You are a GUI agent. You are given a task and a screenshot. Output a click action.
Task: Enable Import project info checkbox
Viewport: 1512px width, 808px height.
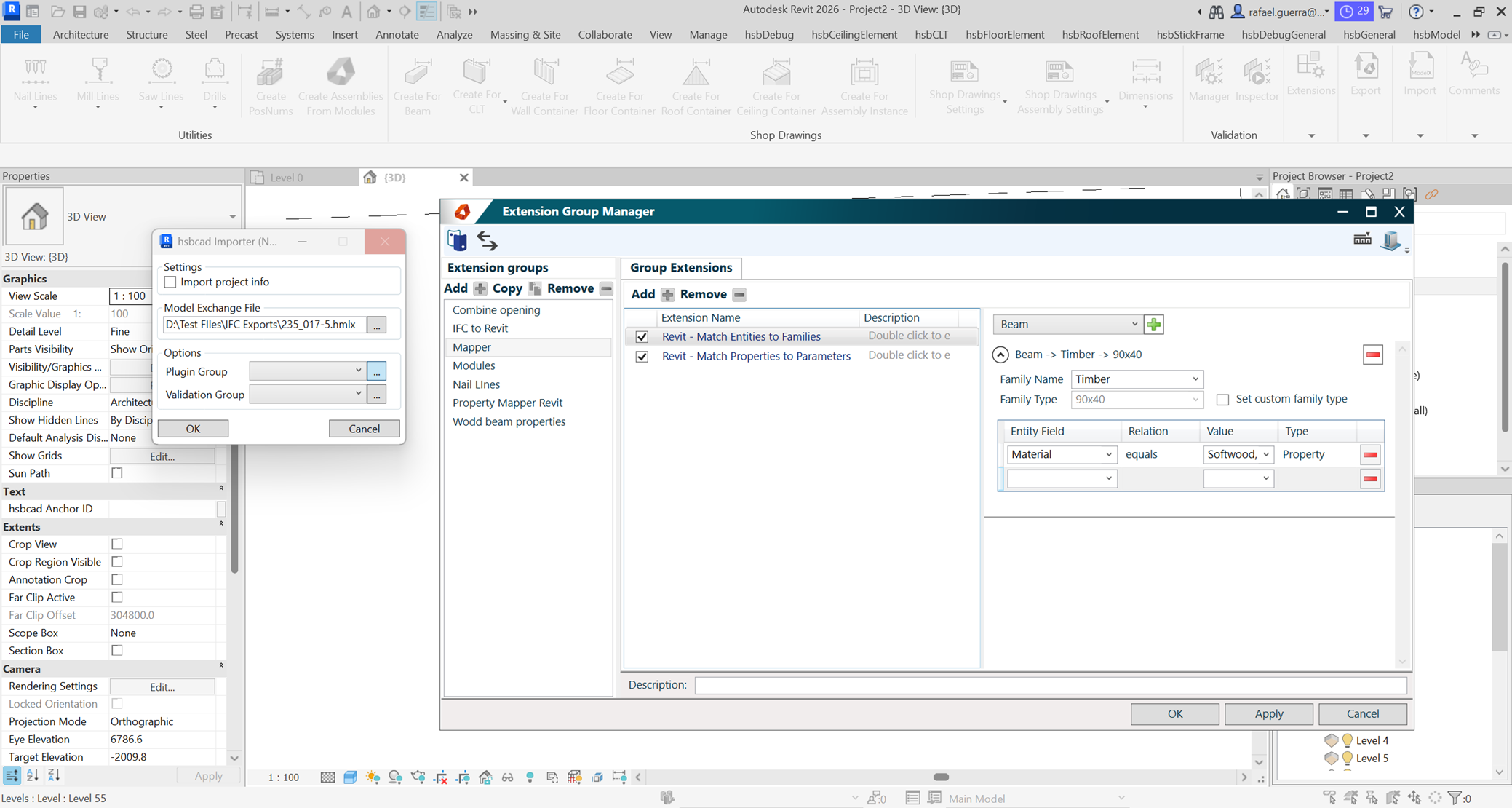tap(170, 282)
